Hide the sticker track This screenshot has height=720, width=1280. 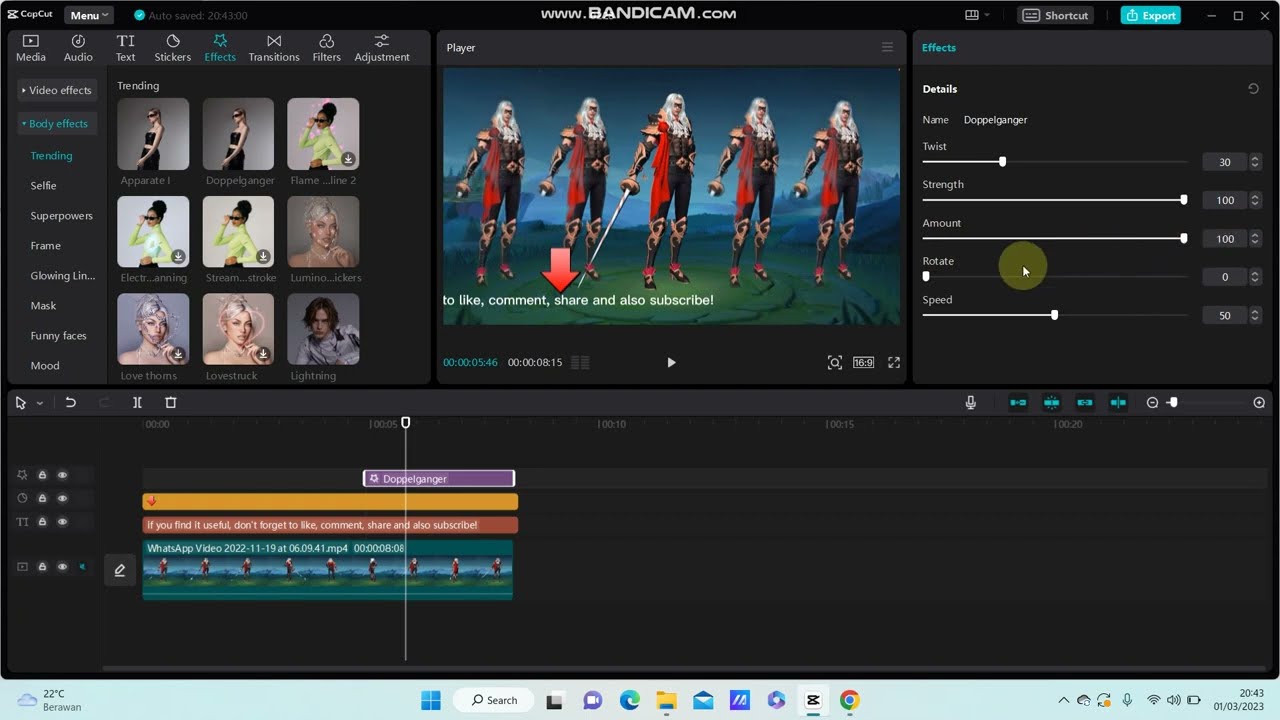(62, 498)
